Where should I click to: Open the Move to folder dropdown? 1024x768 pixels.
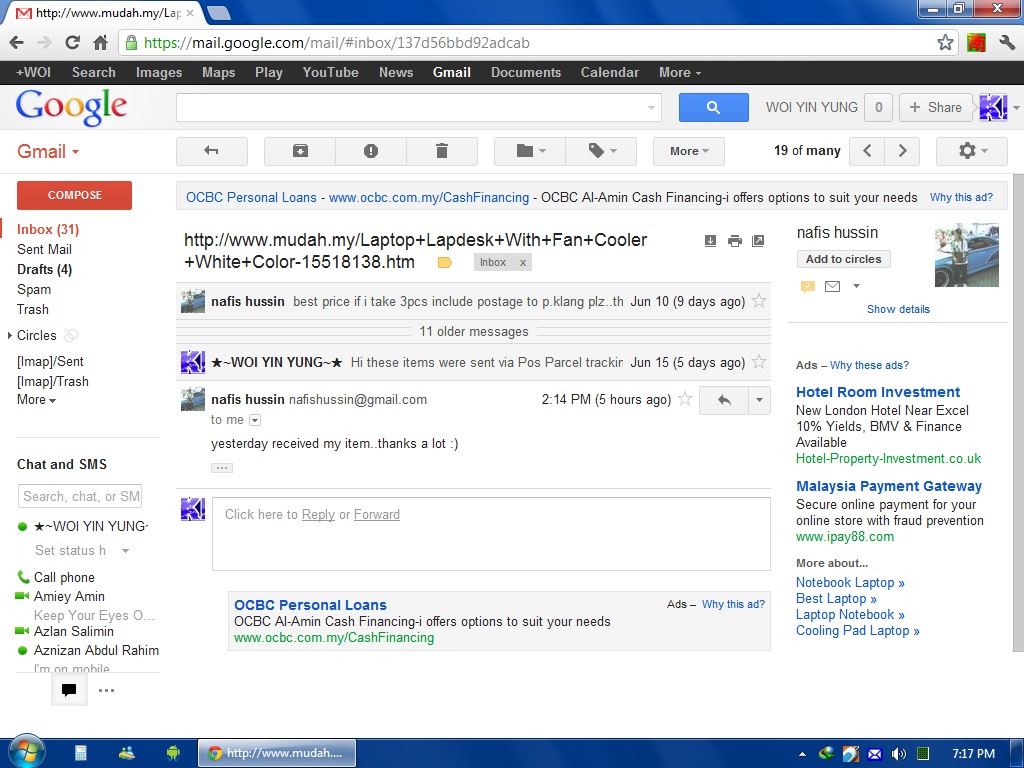[x=530, y=151]
